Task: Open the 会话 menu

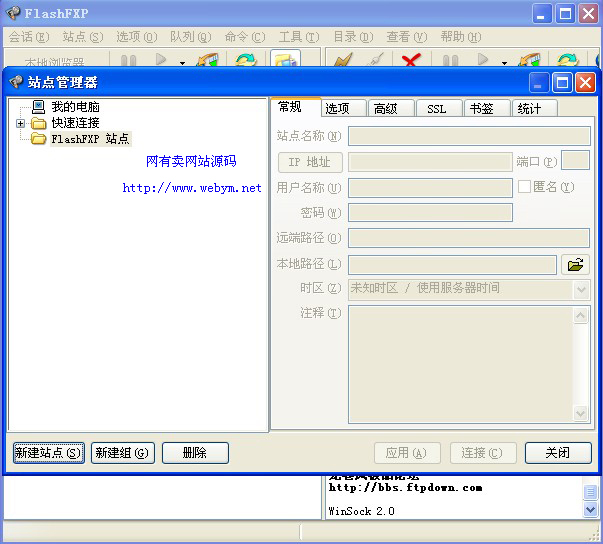Action: pyautogui.click(x=29, y=37)
